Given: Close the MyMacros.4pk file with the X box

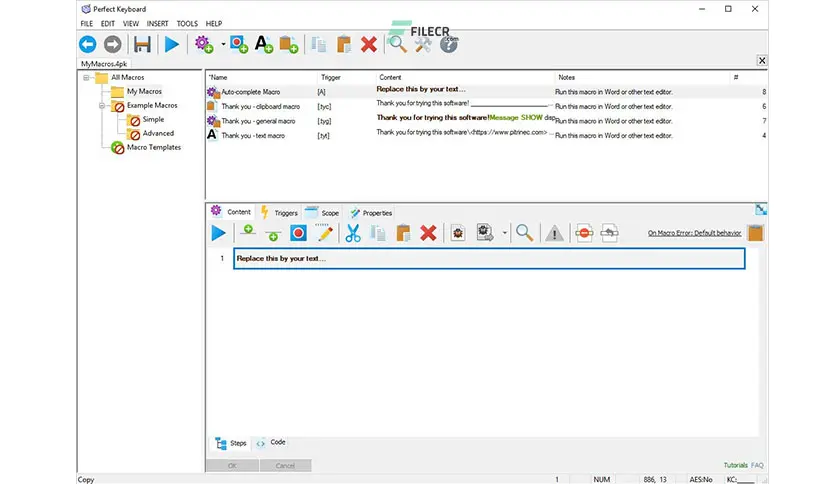Looking at the screenshot, I should click(762, 60).
